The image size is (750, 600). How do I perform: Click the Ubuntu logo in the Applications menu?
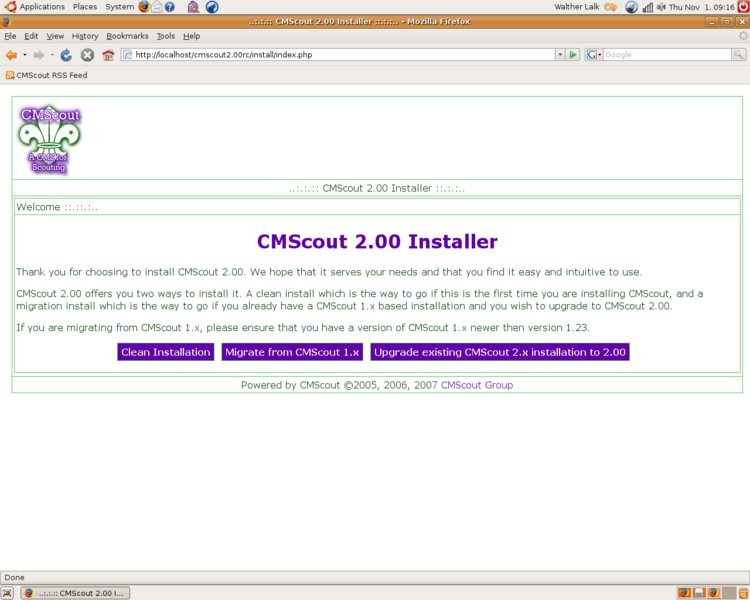coord(10,7)
